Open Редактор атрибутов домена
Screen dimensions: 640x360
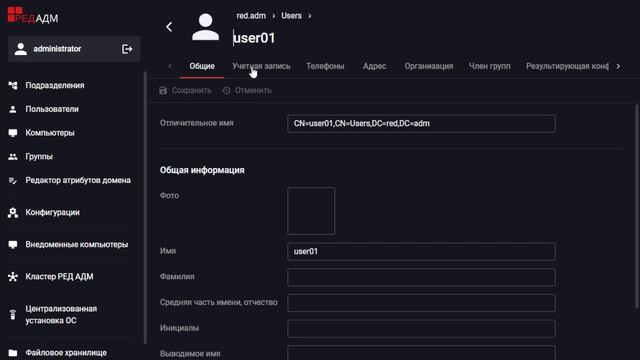pos(78,180)
